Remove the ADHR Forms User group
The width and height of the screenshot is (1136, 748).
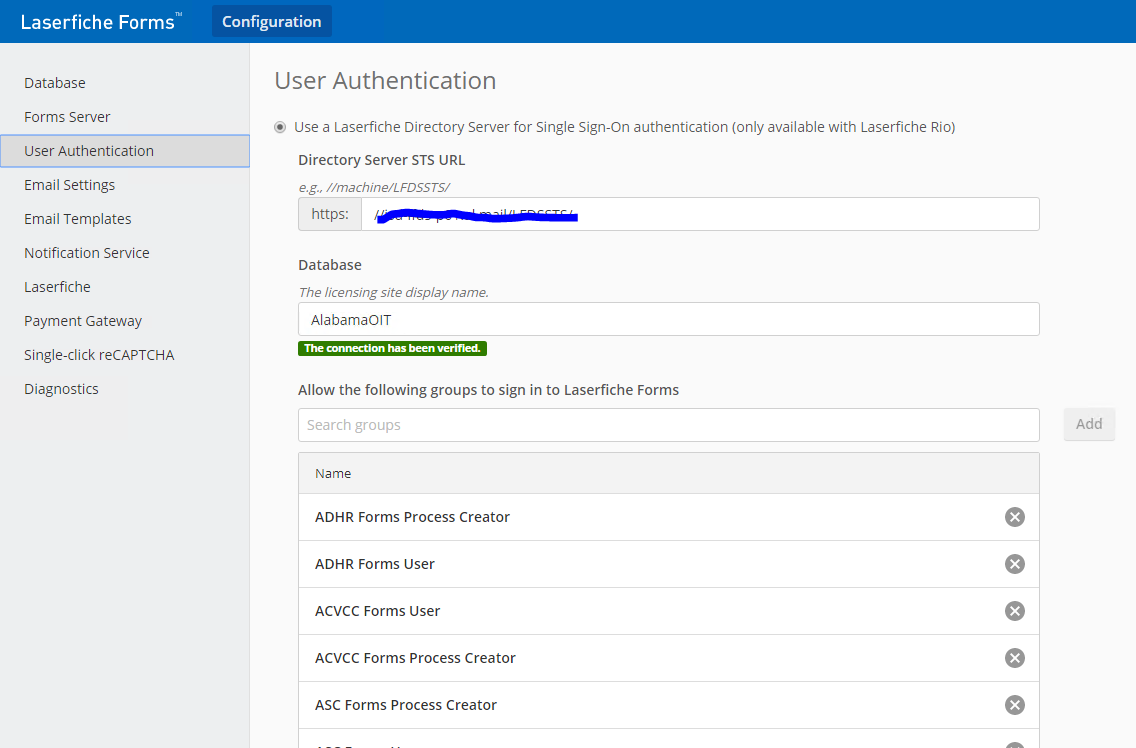(x=1014, y=564)
